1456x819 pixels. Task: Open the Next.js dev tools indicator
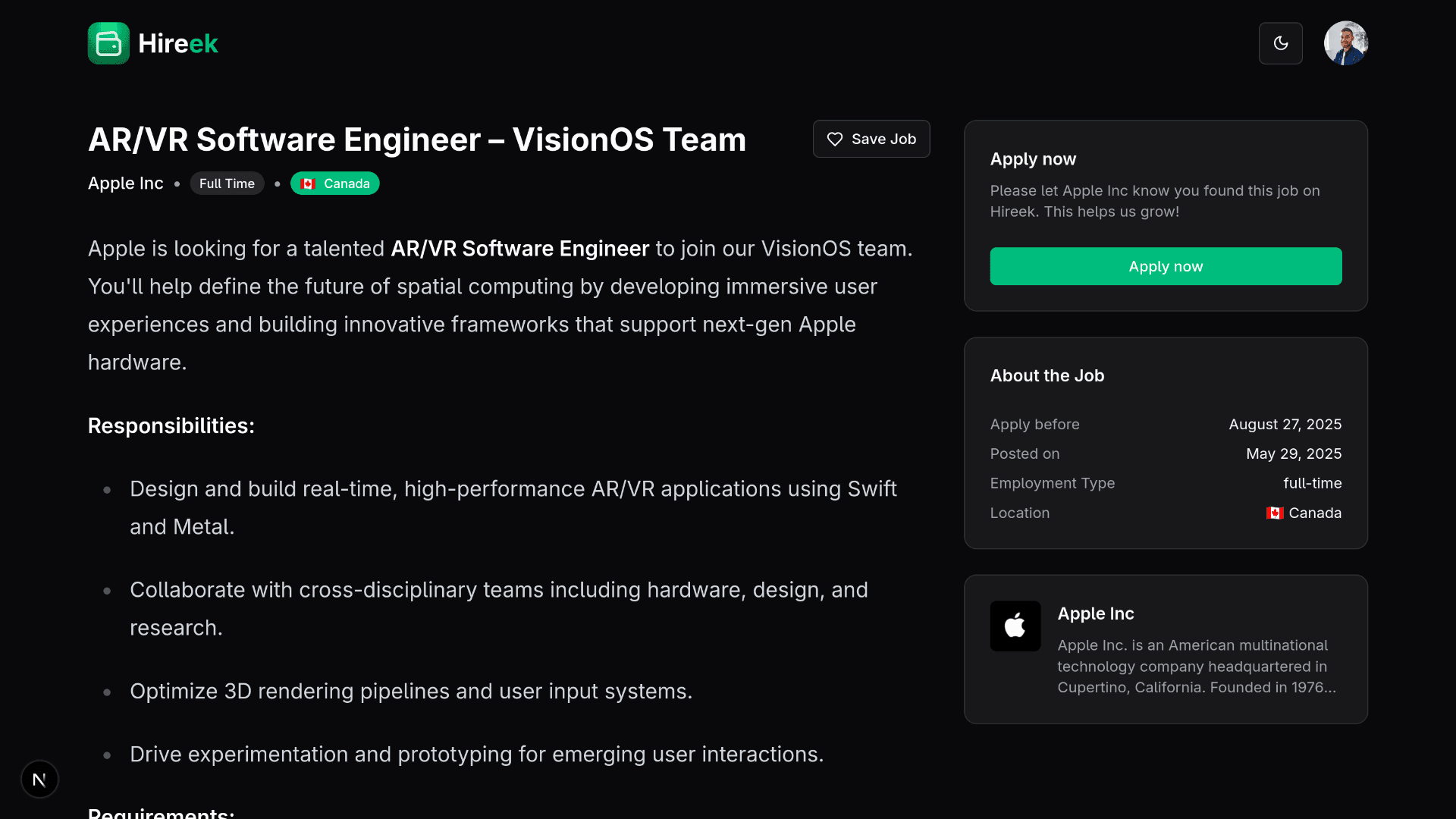(39, 780)
